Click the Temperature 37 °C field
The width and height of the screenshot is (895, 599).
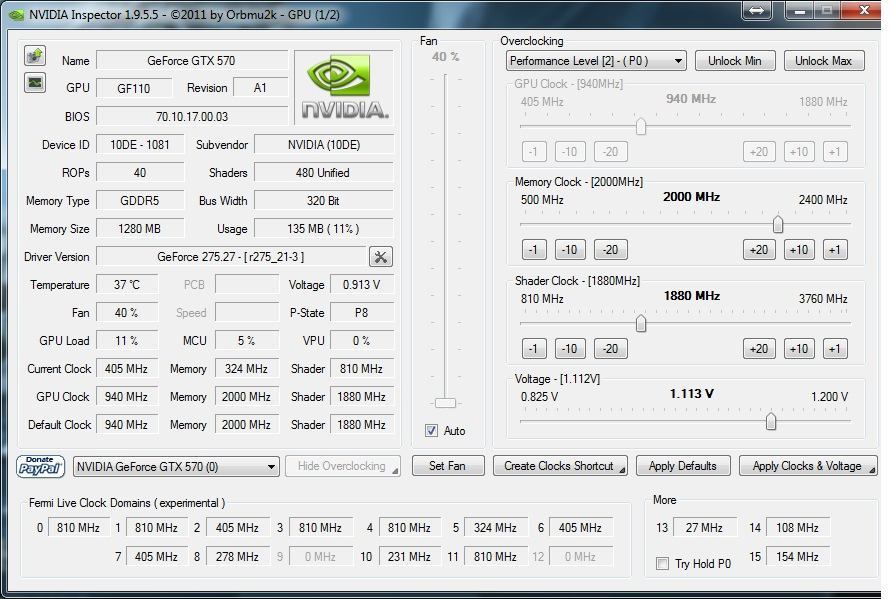[127, 284]
